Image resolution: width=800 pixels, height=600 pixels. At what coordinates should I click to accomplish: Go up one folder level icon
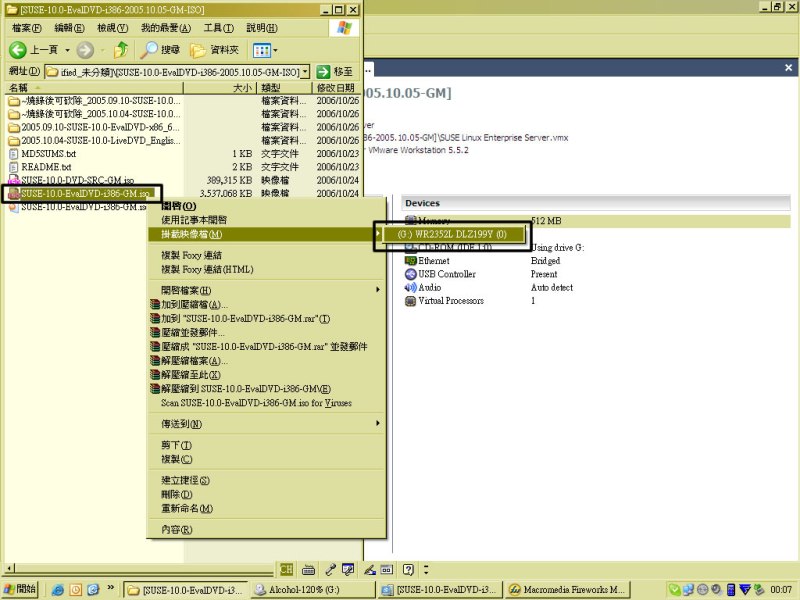pyautogui.click(x=121, y=49)
